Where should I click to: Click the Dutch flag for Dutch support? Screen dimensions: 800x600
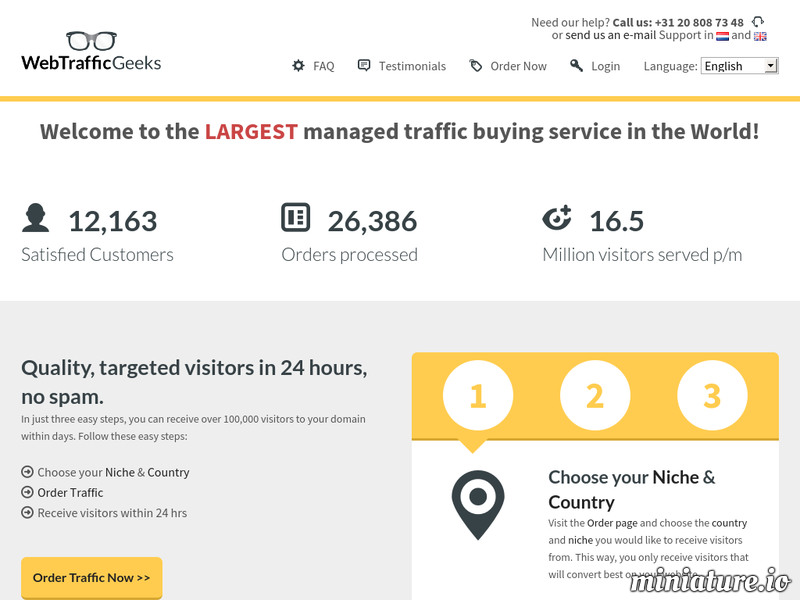[722, 34]
